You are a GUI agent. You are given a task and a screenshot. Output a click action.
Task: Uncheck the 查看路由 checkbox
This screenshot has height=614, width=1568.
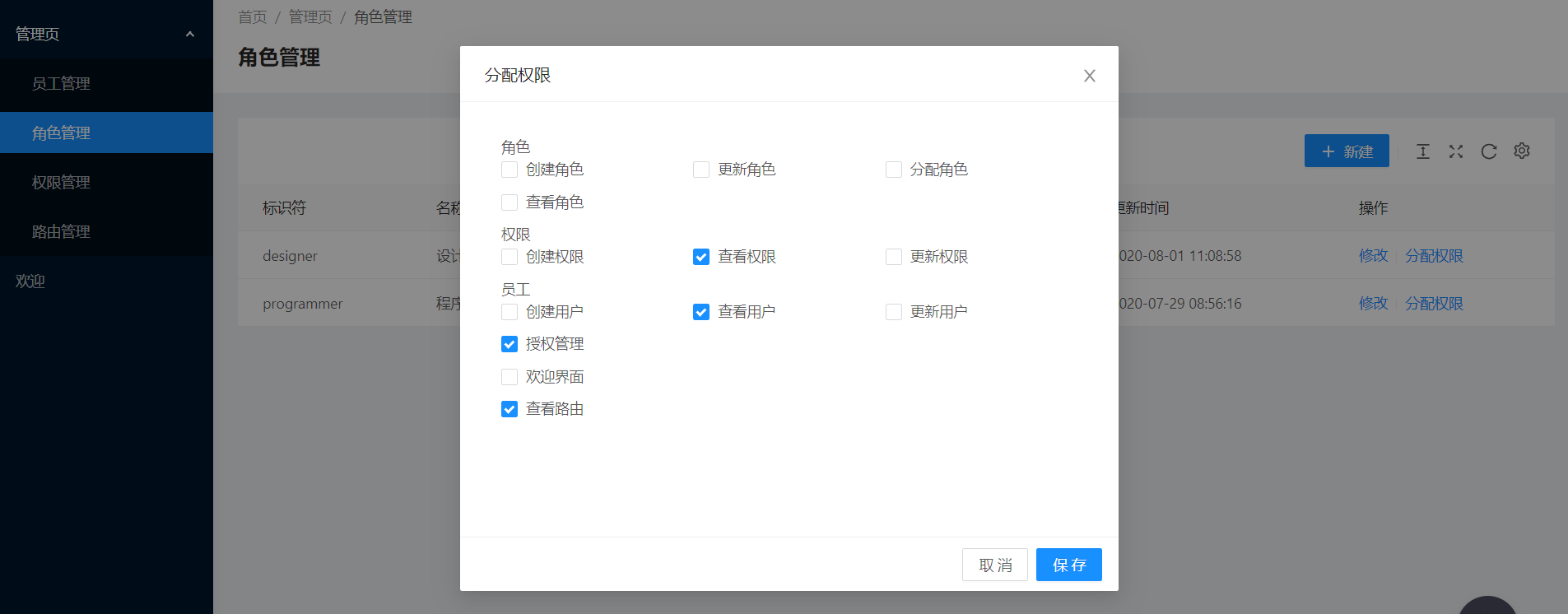(509, 409)
